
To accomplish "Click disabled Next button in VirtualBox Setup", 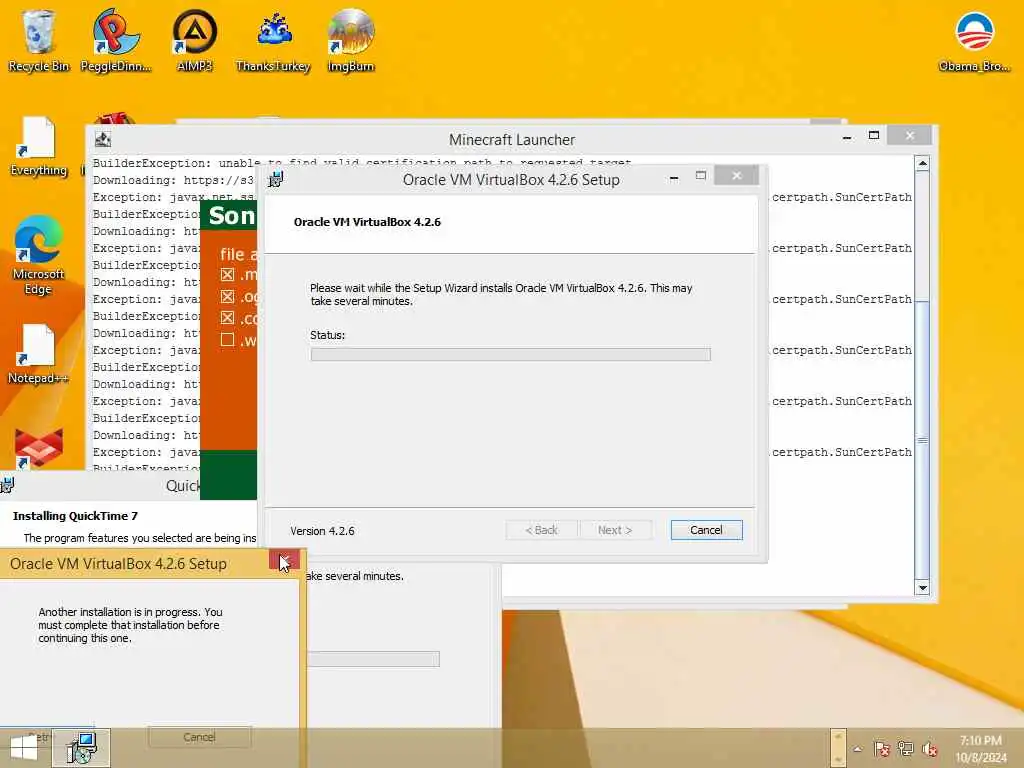I will pos(615,530).
